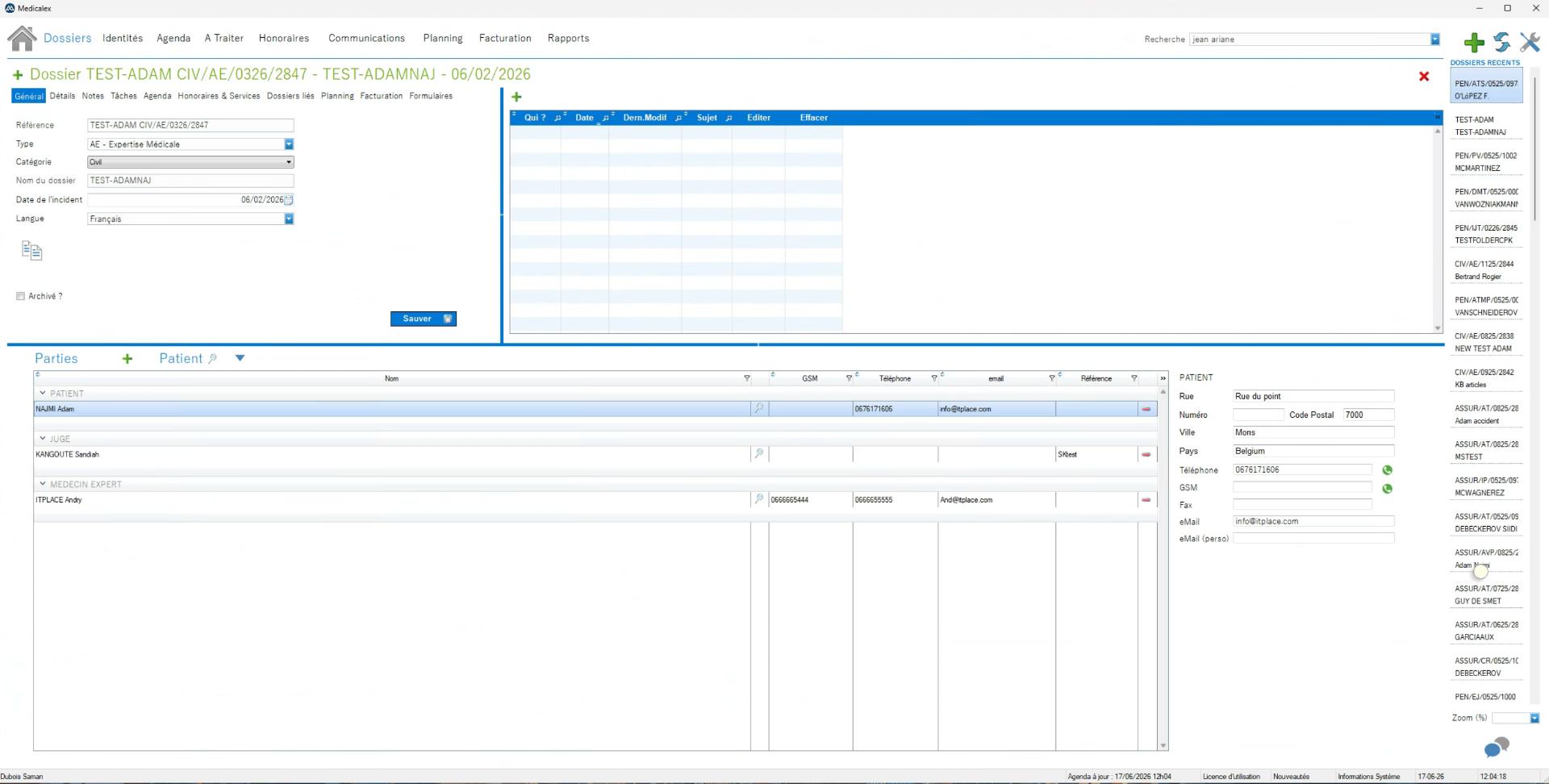Click the Code Postal field showing 7000
This screenshot has height=784, width=1549.
(1368, 415)
